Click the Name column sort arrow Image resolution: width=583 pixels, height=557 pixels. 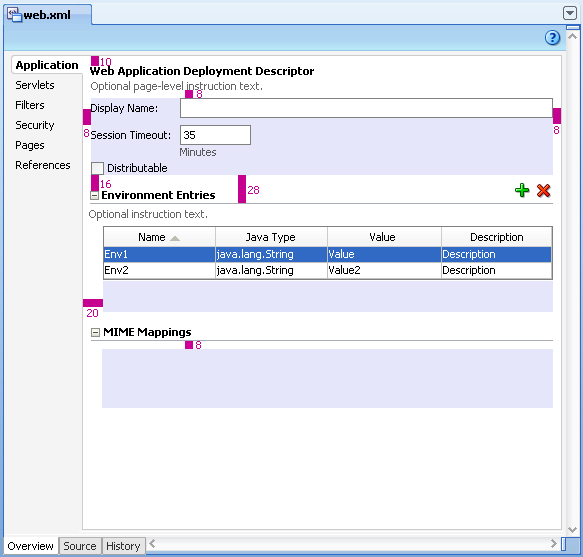(175, 238)
